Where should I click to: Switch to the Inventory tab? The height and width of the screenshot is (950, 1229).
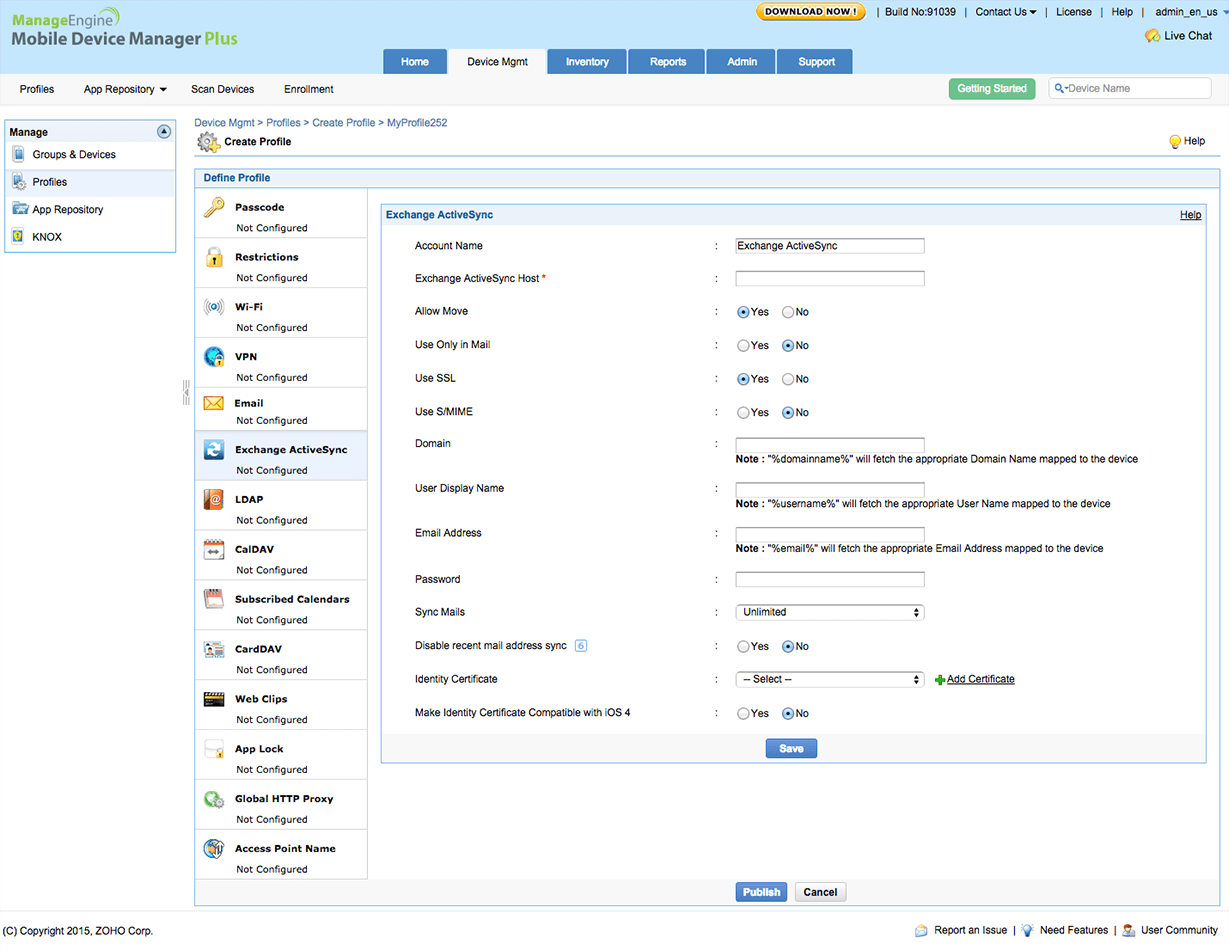point(587,62)
